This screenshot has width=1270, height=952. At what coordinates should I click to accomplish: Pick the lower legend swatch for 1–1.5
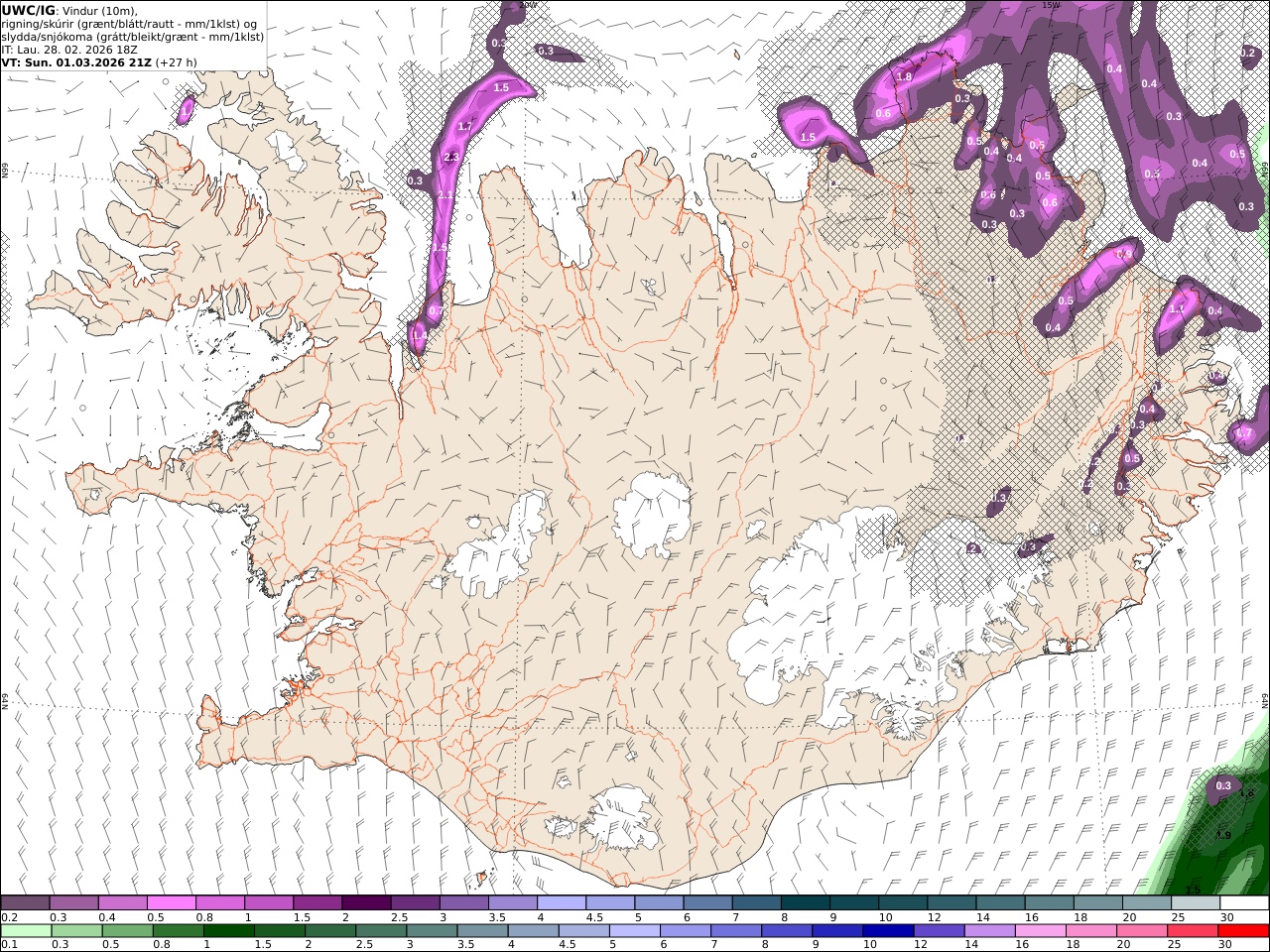click(230, 931)
